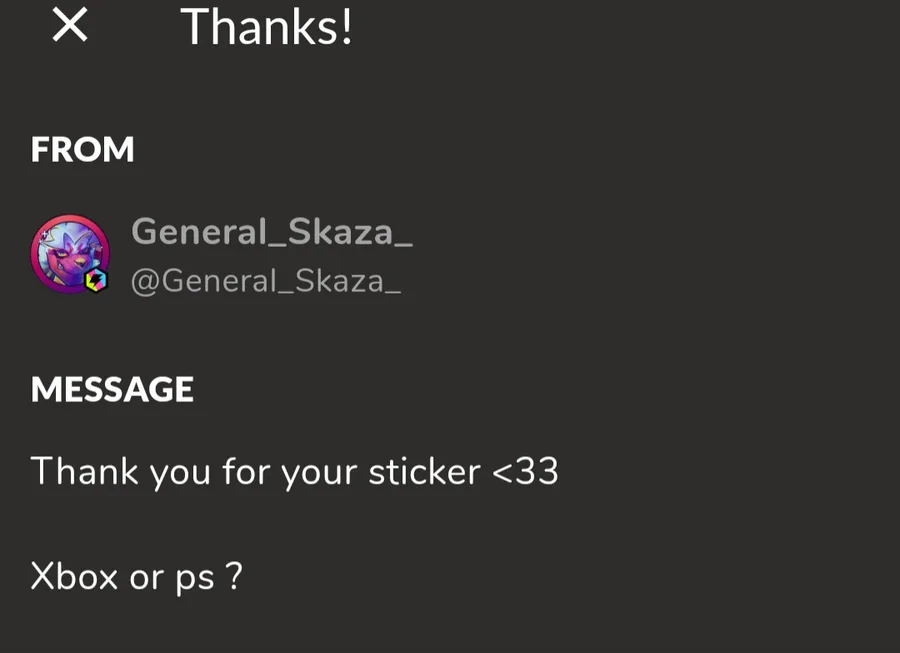Click the MESSAGE section heading
This screenshot has height=653, width=900.
pos(112,389)
